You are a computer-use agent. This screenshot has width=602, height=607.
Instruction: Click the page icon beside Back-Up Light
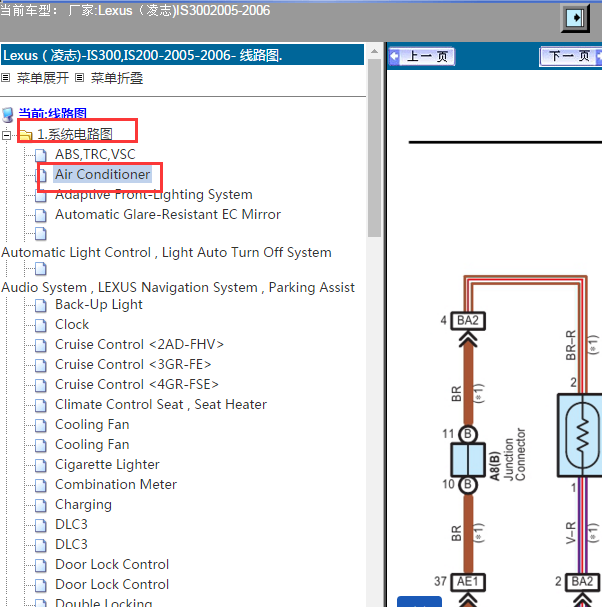coord(41,305)
